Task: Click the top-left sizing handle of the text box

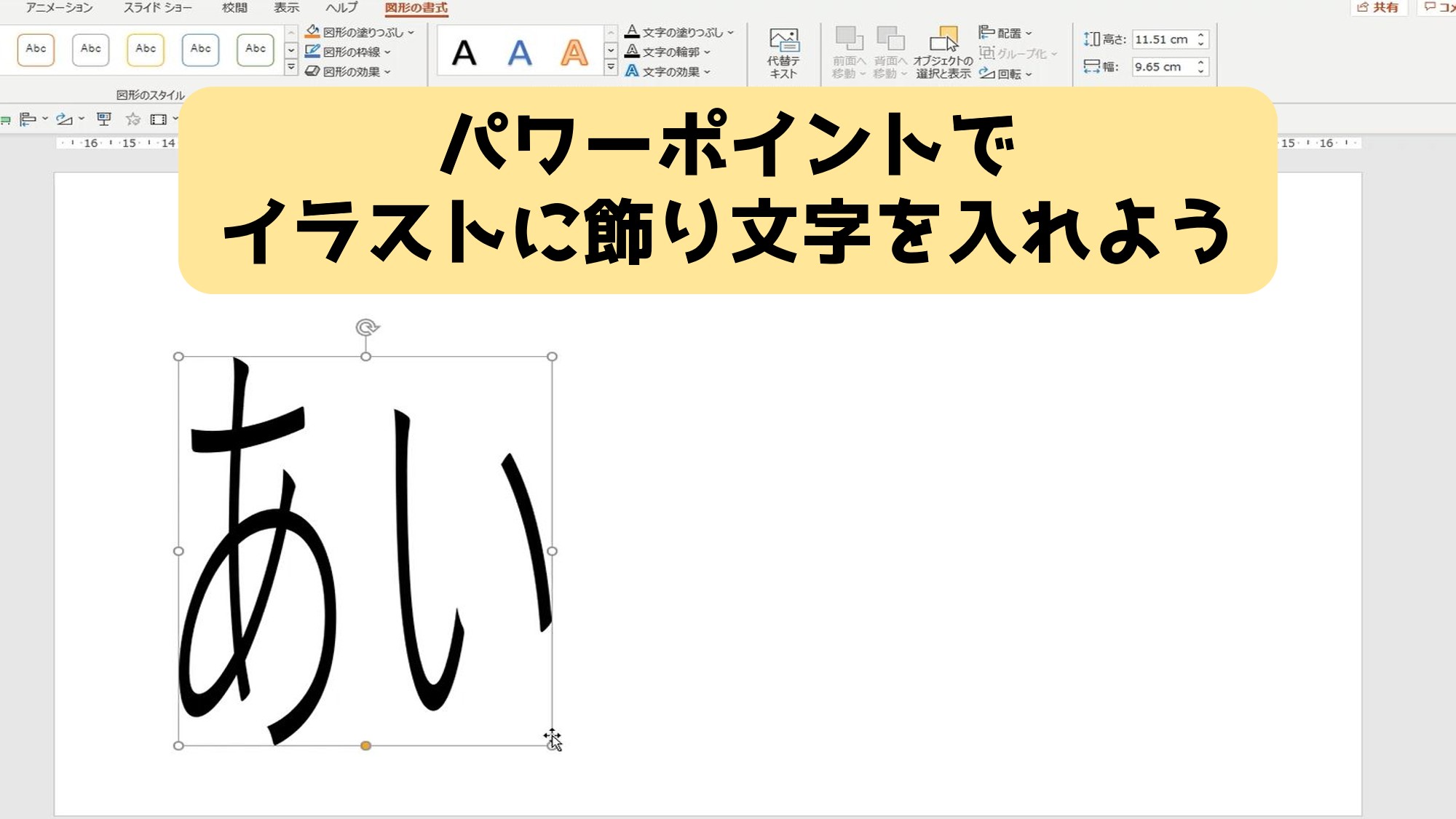Action: pos(178,357)
